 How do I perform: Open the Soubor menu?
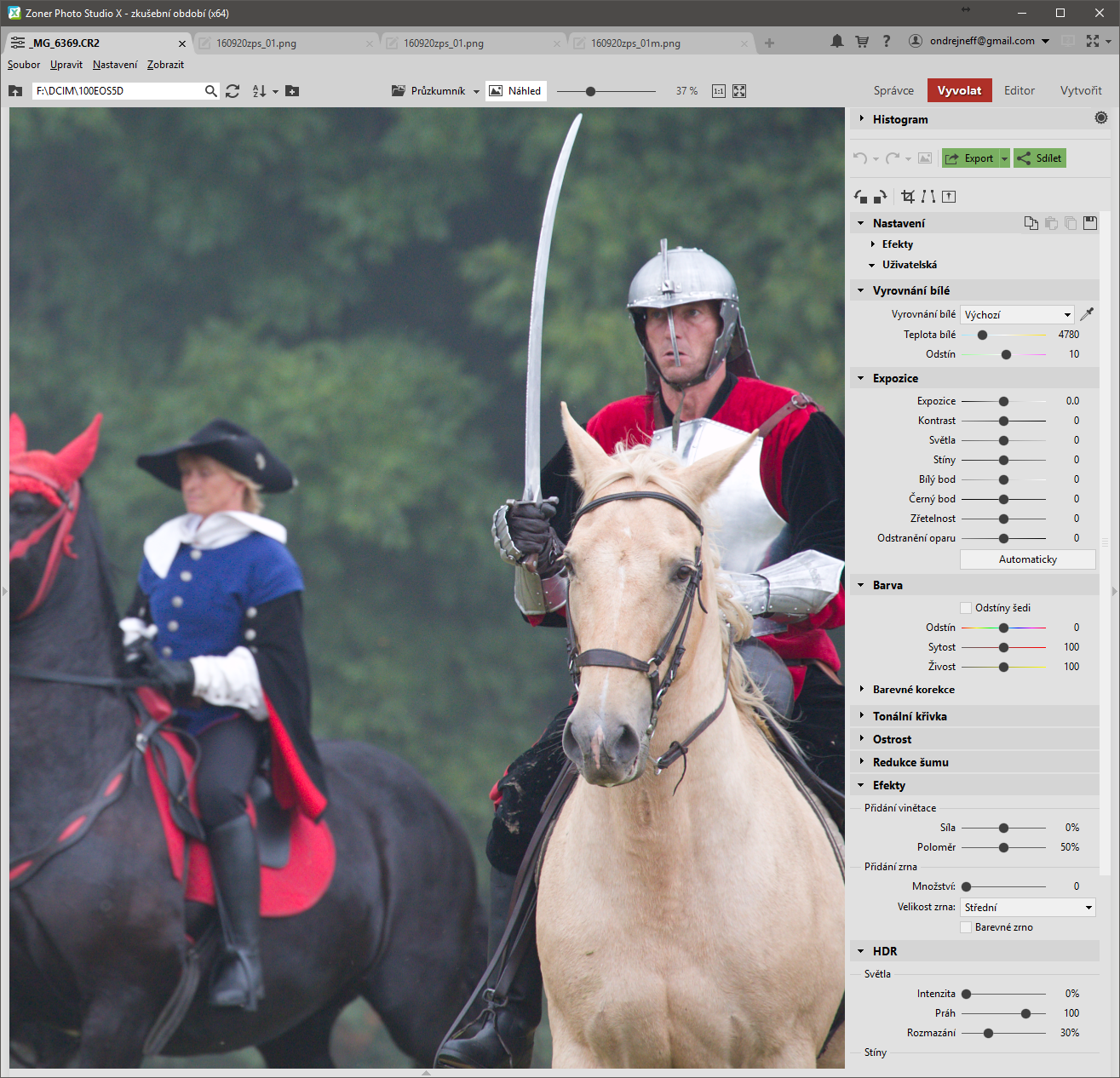pyautogui.click(x=24, y=65)
